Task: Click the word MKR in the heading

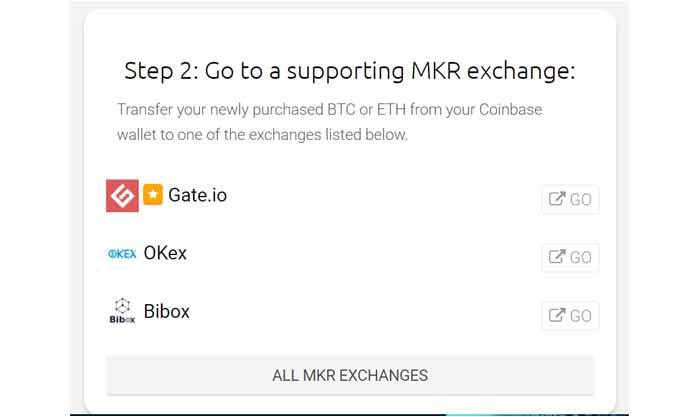Action: (436, 71)
